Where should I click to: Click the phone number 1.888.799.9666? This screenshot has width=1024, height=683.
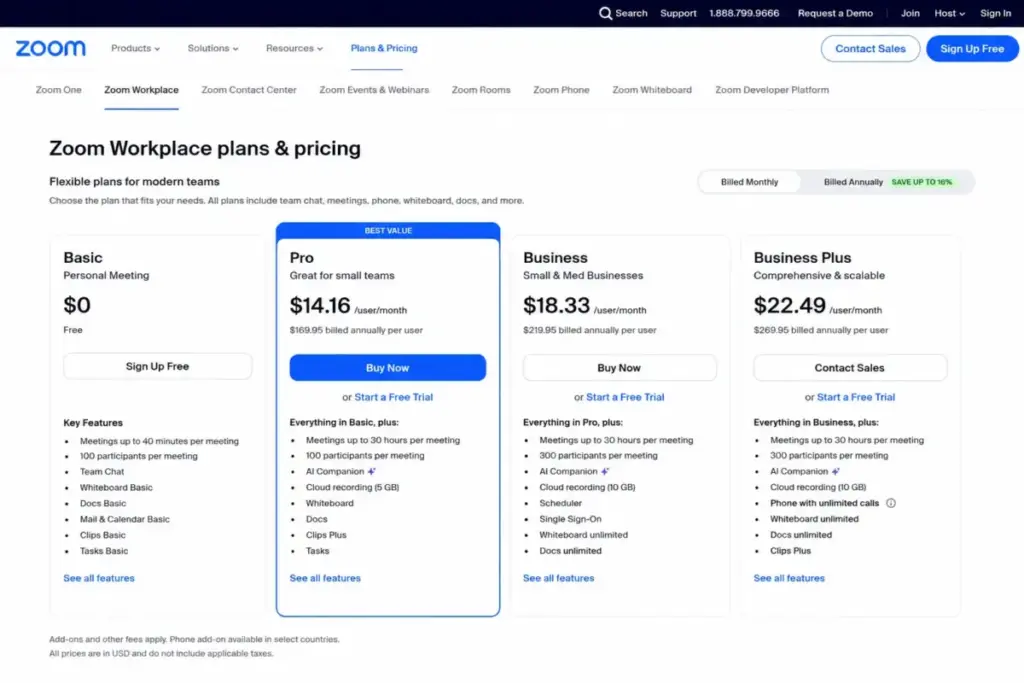744,13
